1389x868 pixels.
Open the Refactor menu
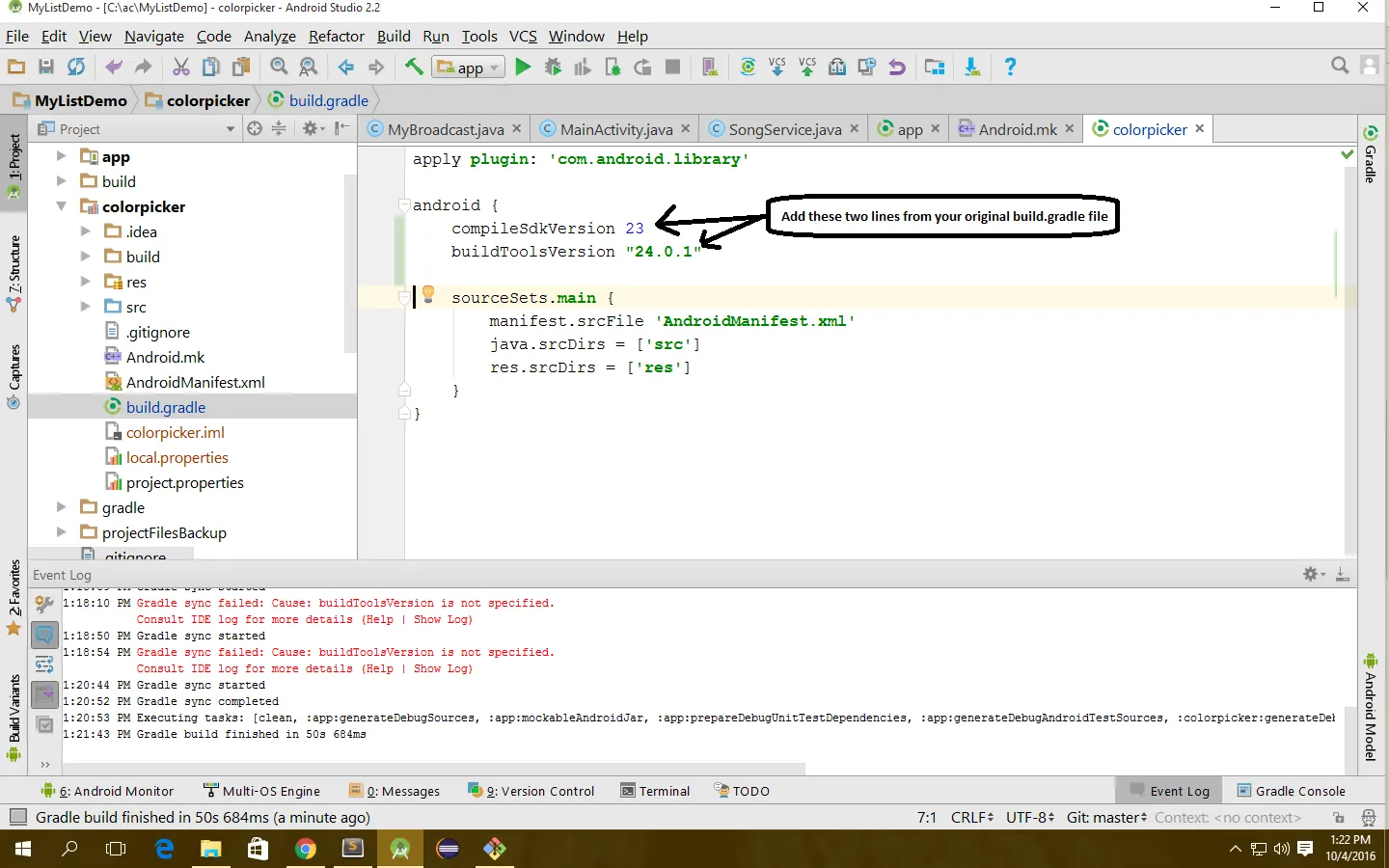pyautogui.click(x=336, y=37)
